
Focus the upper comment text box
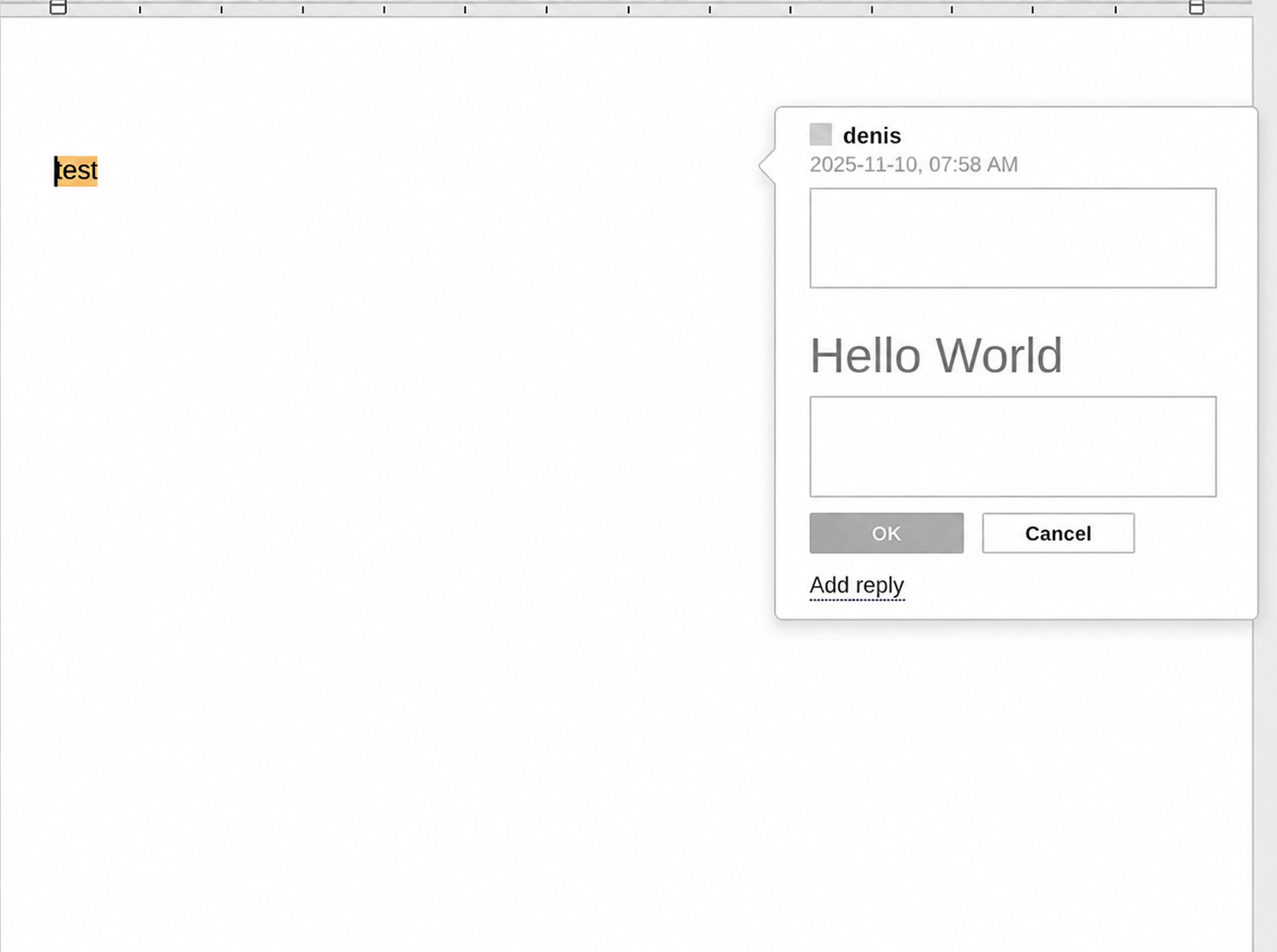(x=1013, y=237)
